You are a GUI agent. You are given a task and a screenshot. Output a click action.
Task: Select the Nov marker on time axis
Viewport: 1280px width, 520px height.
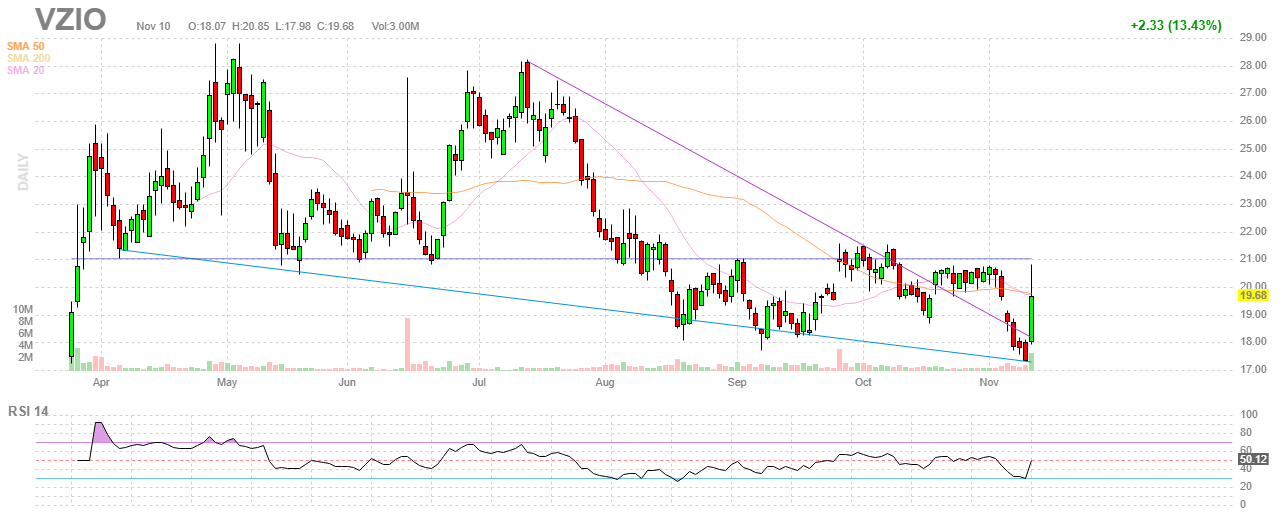(989, 382)
